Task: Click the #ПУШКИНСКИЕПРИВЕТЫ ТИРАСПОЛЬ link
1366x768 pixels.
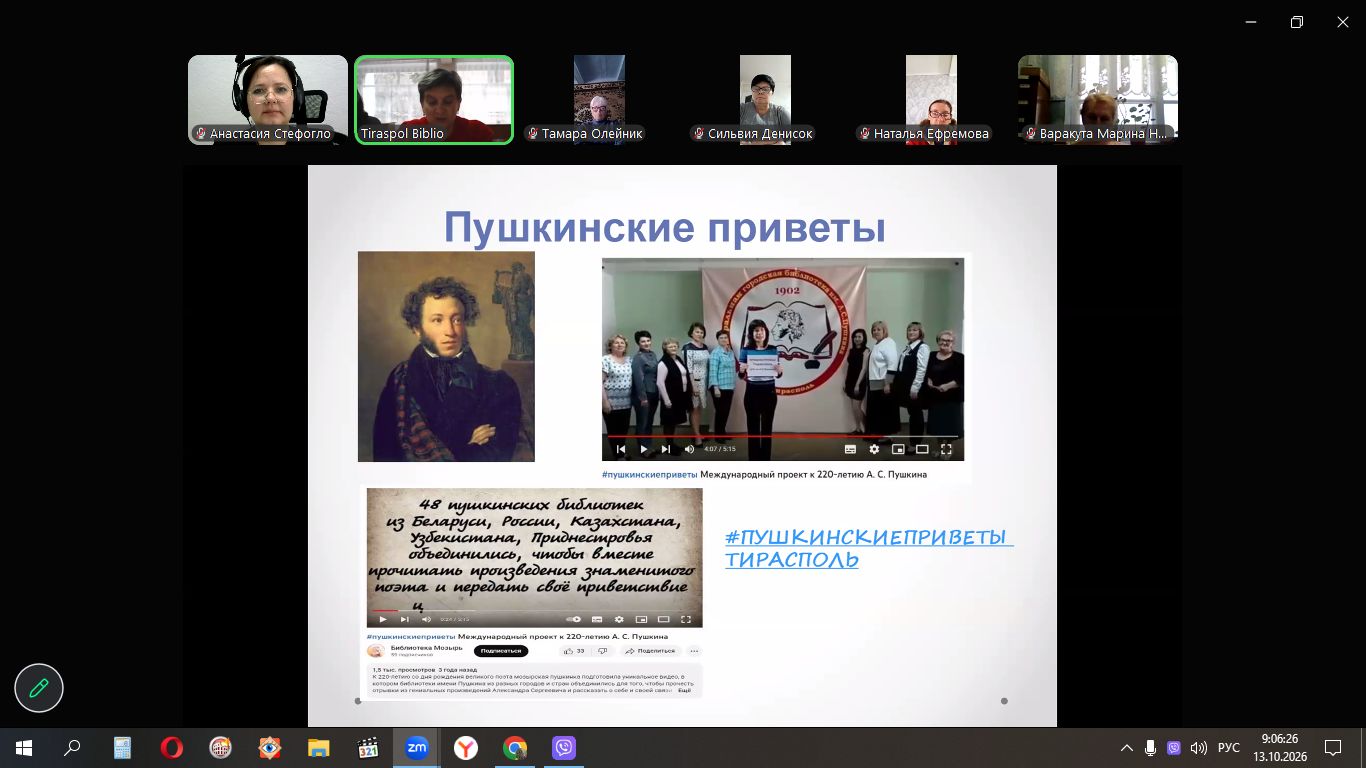Action: click(x=868, y=548)
